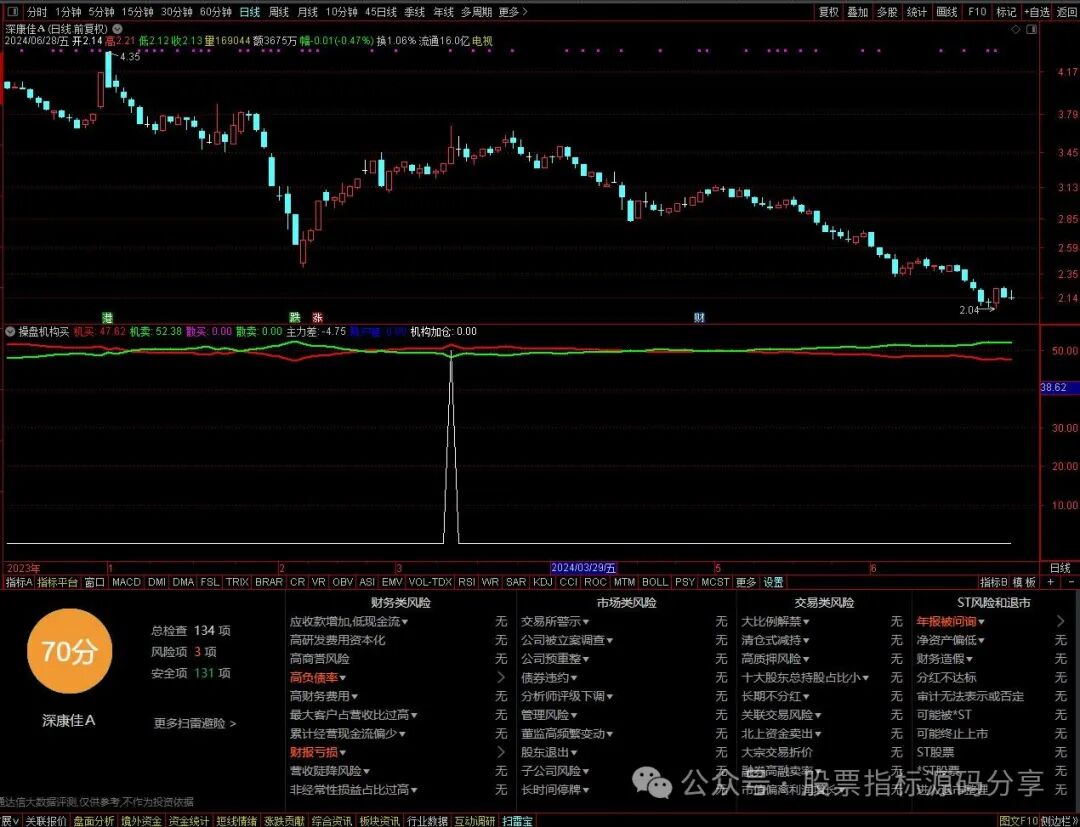Viewport: 1080px width, 827px height.
Task: Apply the KDJ indicator
Action: point(543,582)
